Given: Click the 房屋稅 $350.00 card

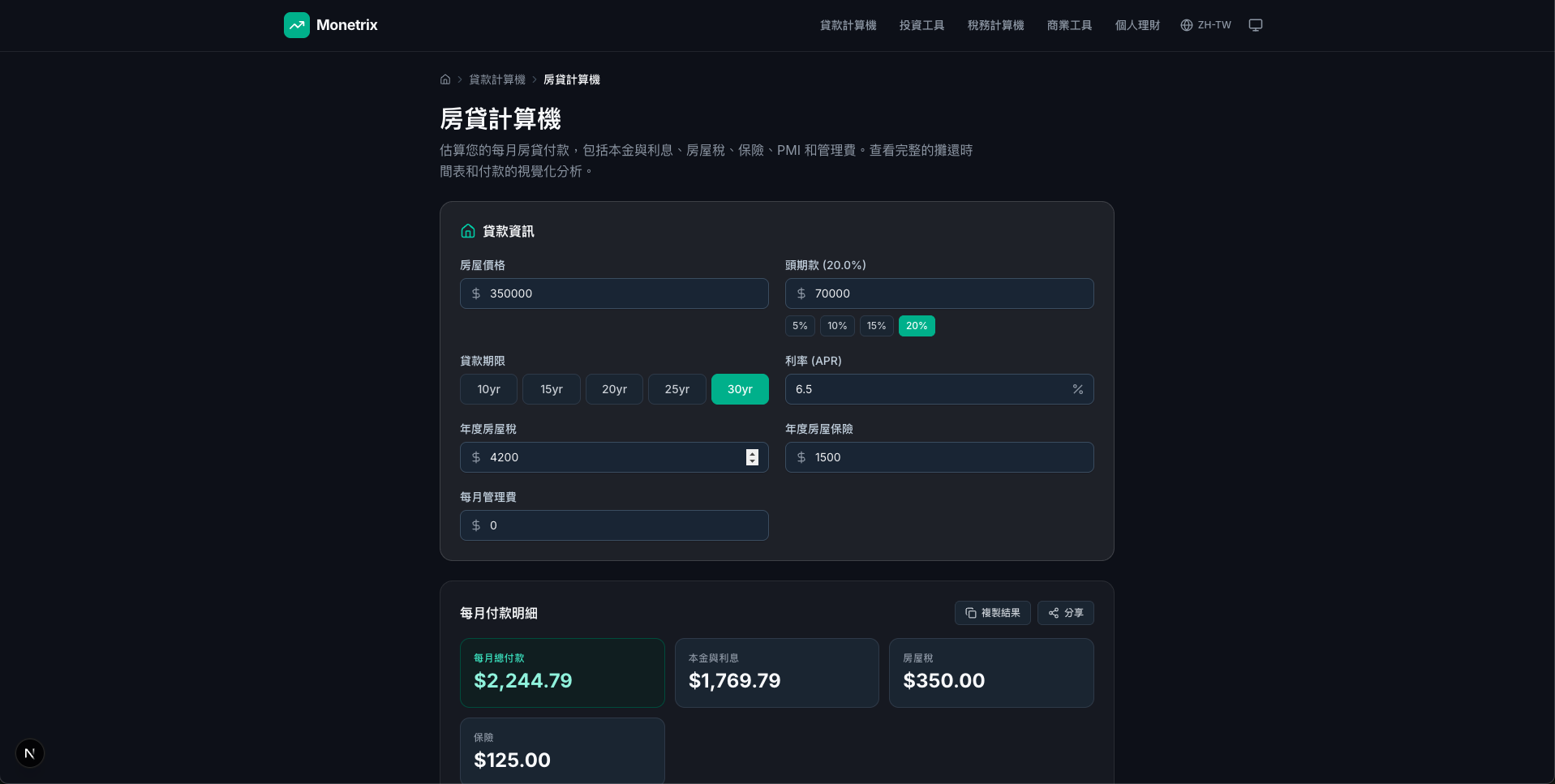Looking at the screenshot, I should (x=991, y=673).
